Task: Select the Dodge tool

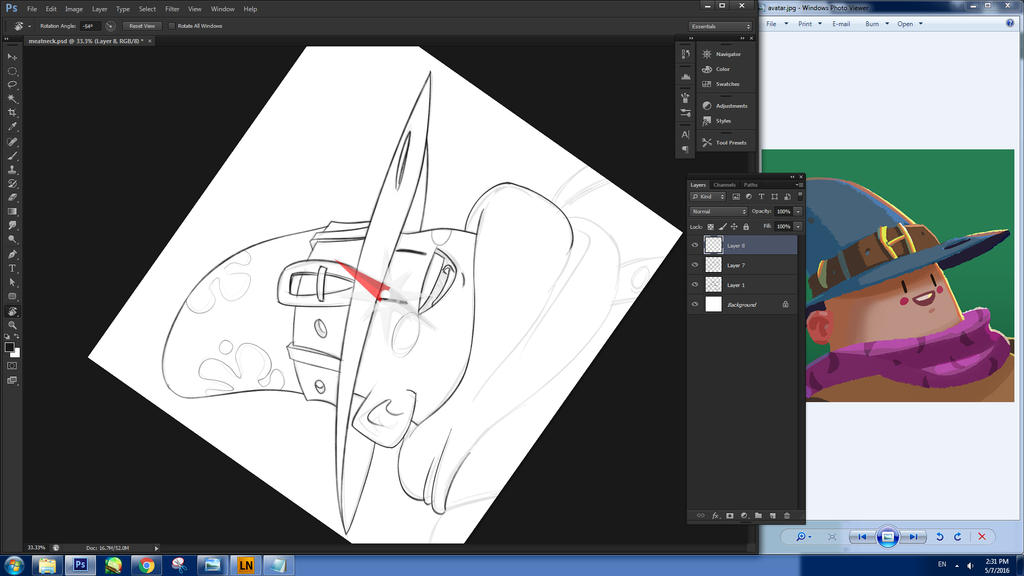Action: [x=12, y=239]
